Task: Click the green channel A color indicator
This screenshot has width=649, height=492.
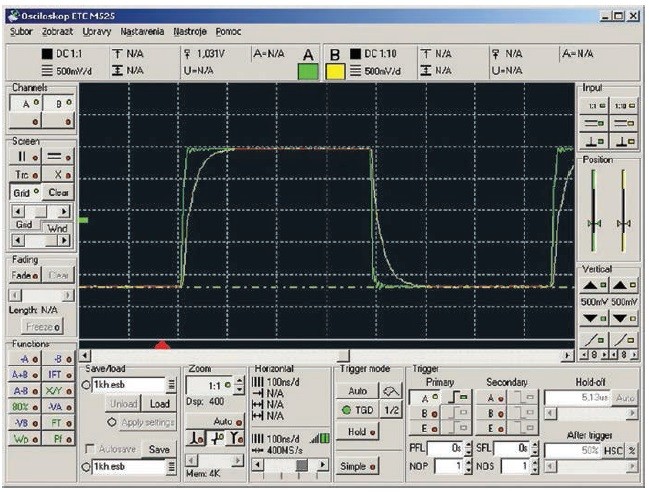Action: 308,71
